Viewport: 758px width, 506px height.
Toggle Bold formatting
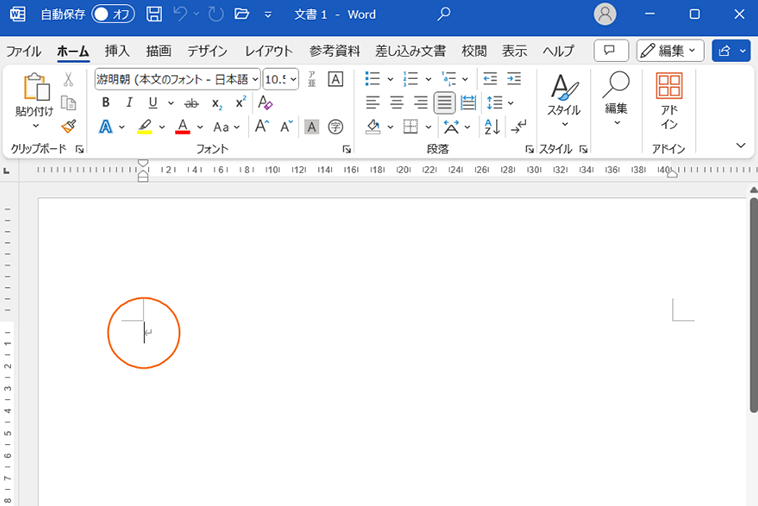105,103
